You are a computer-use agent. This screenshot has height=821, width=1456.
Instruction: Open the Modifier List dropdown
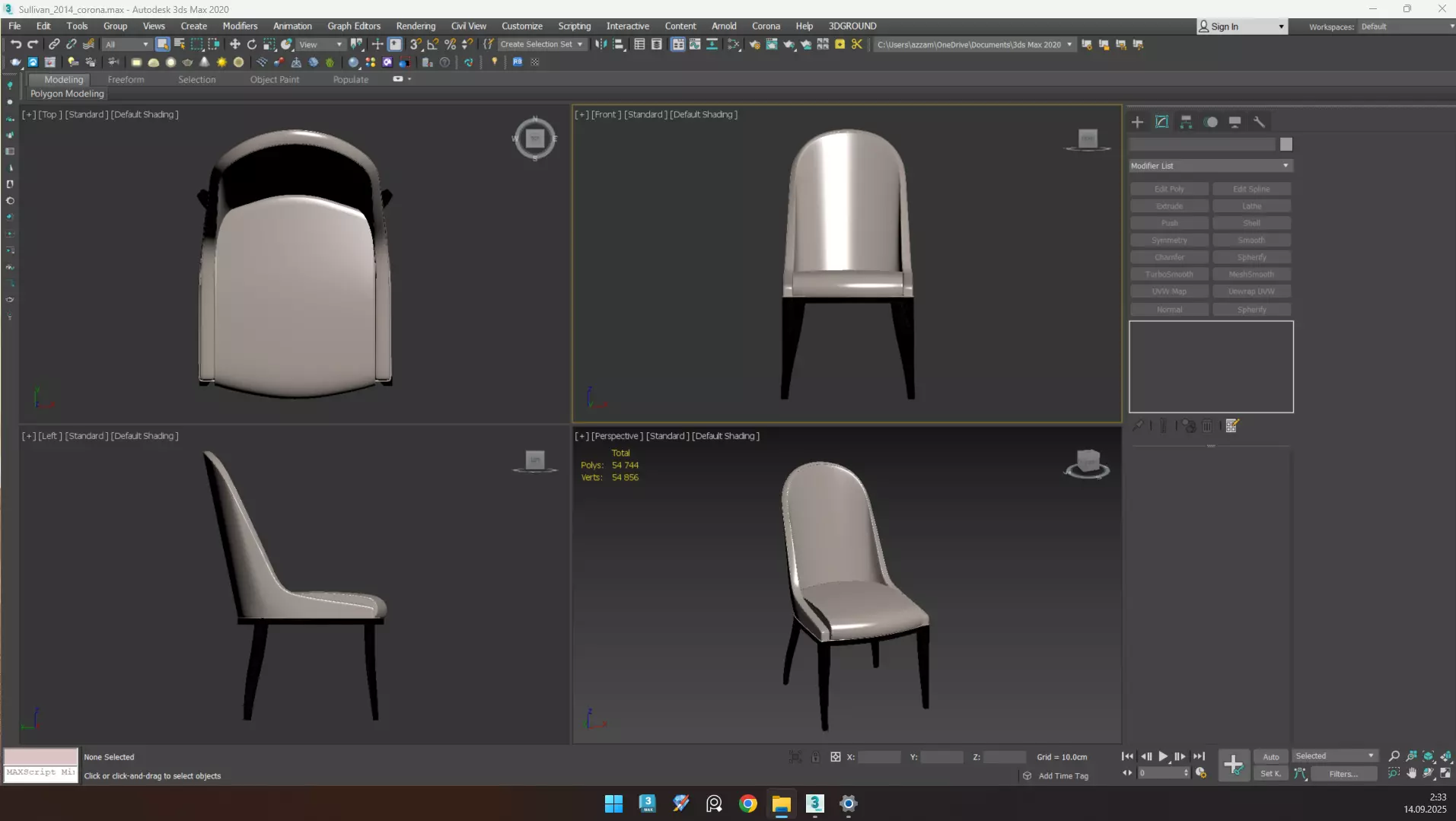click(1210, 166)
